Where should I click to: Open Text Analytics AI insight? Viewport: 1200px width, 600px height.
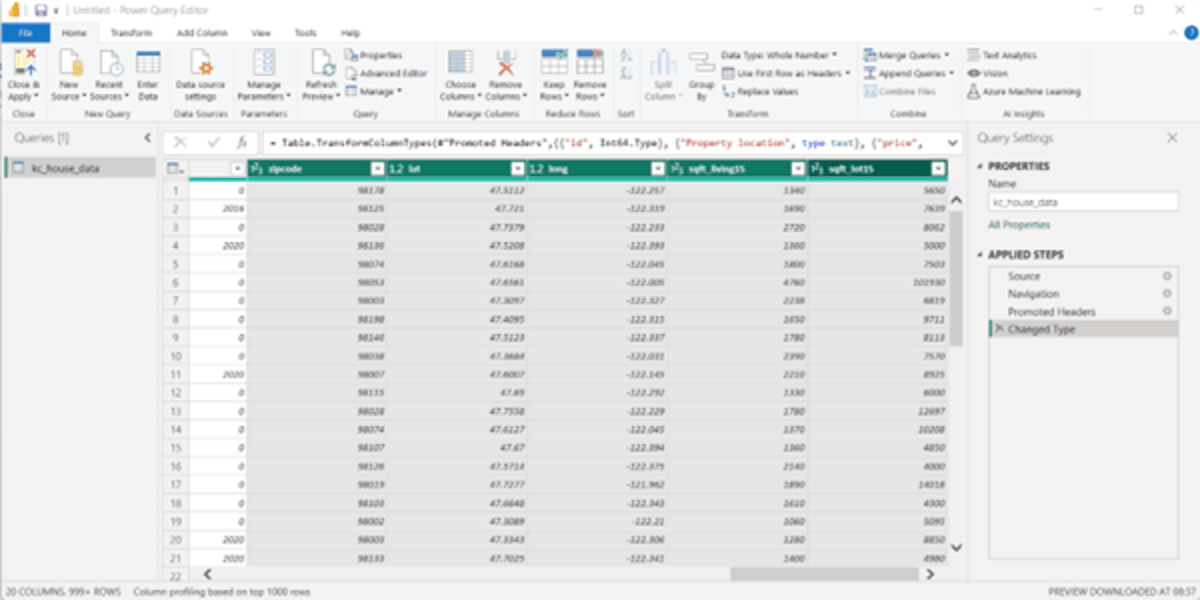[1002, 55]
